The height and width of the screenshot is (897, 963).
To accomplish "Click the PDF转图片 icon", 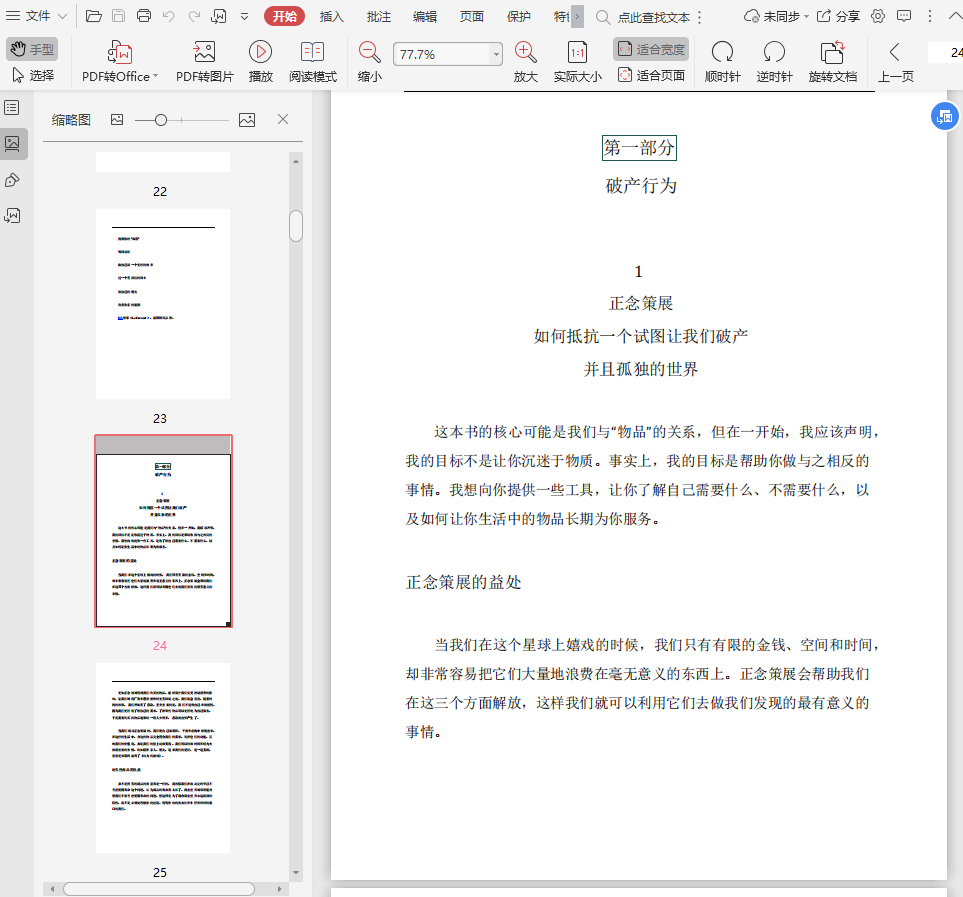I will (204, 53).
